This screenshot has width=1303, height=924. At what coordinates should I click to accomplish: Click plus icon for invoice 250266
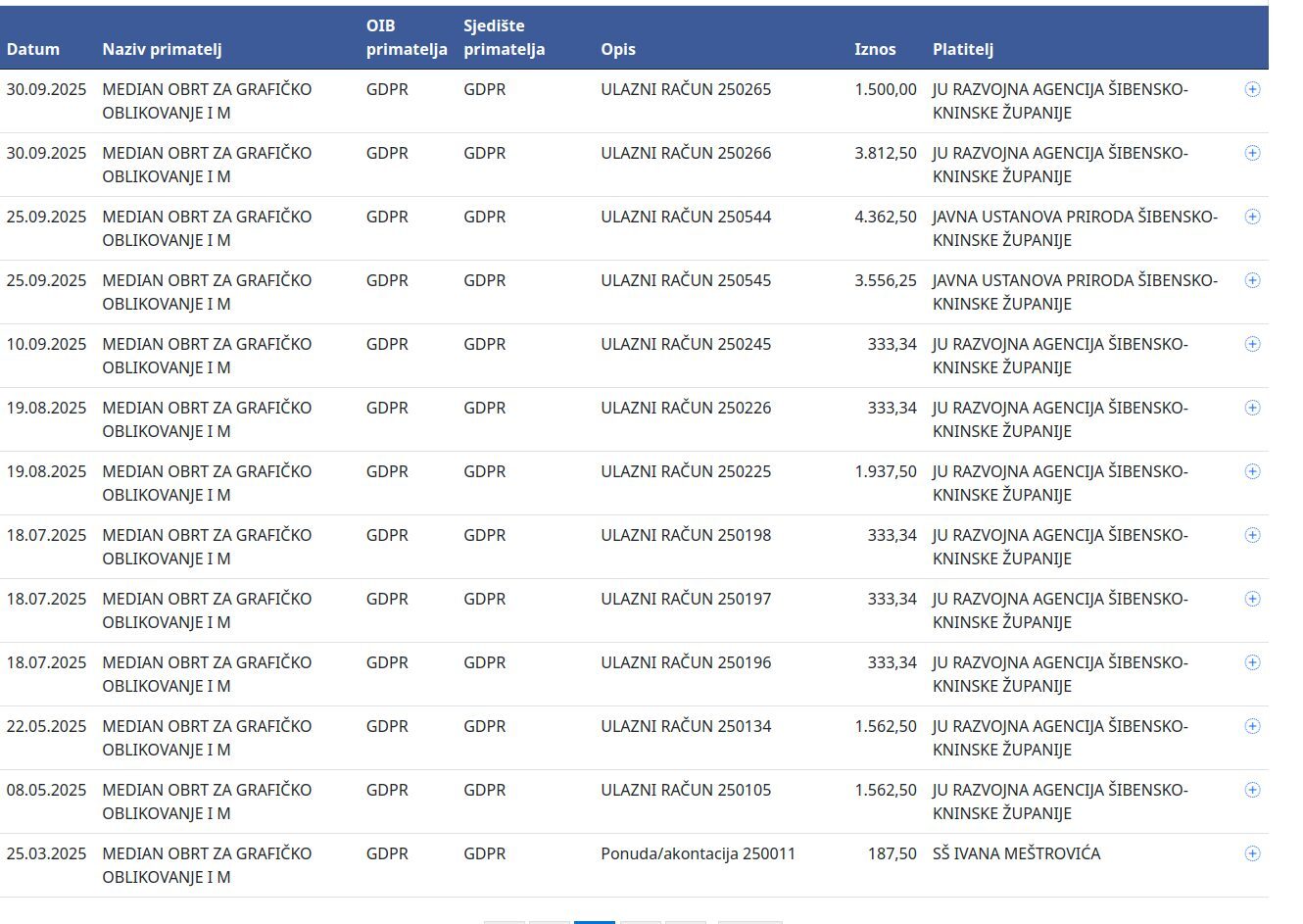coord(1252,153)
